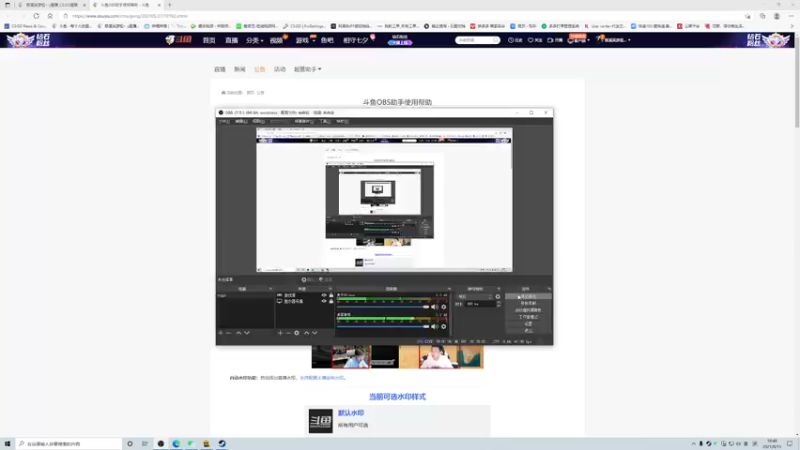Open OBS 设置 settings button
This screenshot has height=450, width=800.
pos(528,323)
